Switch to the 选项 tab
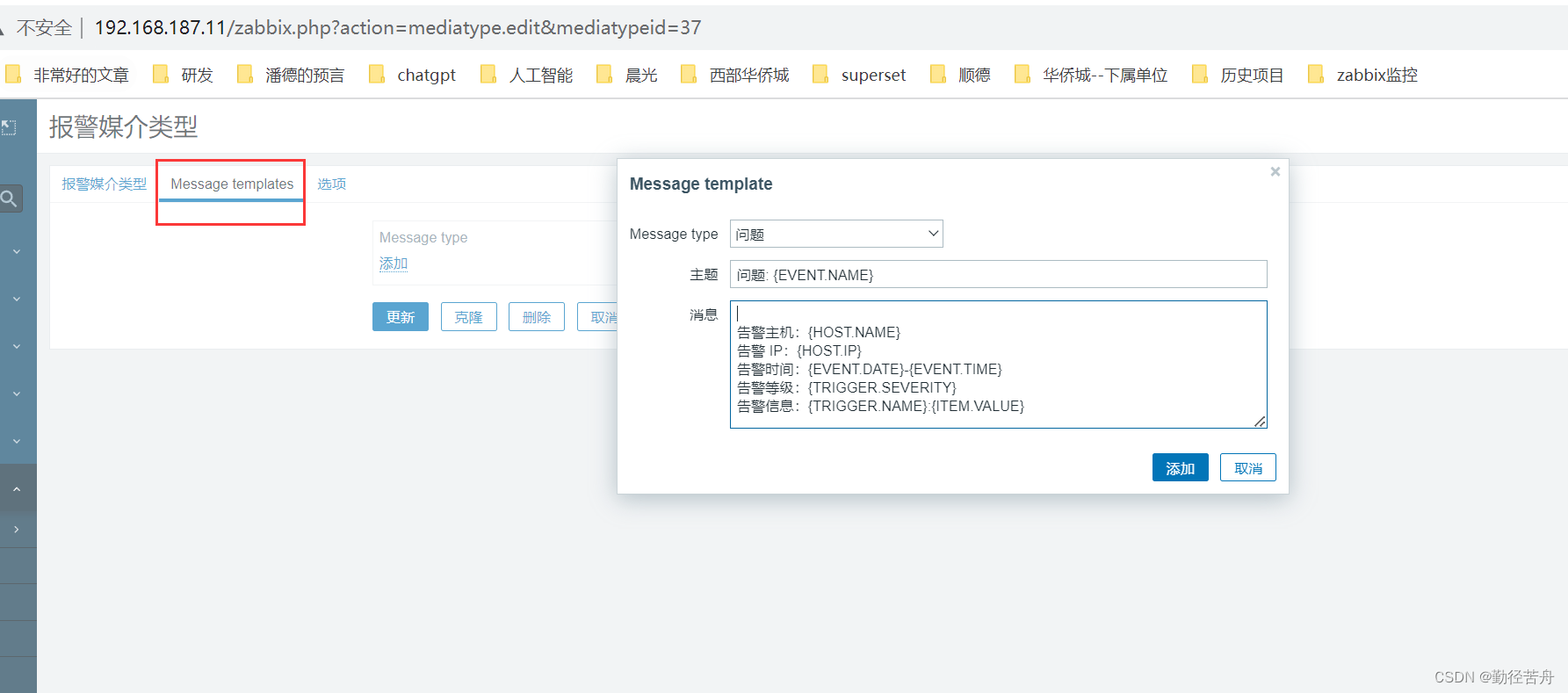This screenshot has width=1568, height=693. 331,184
